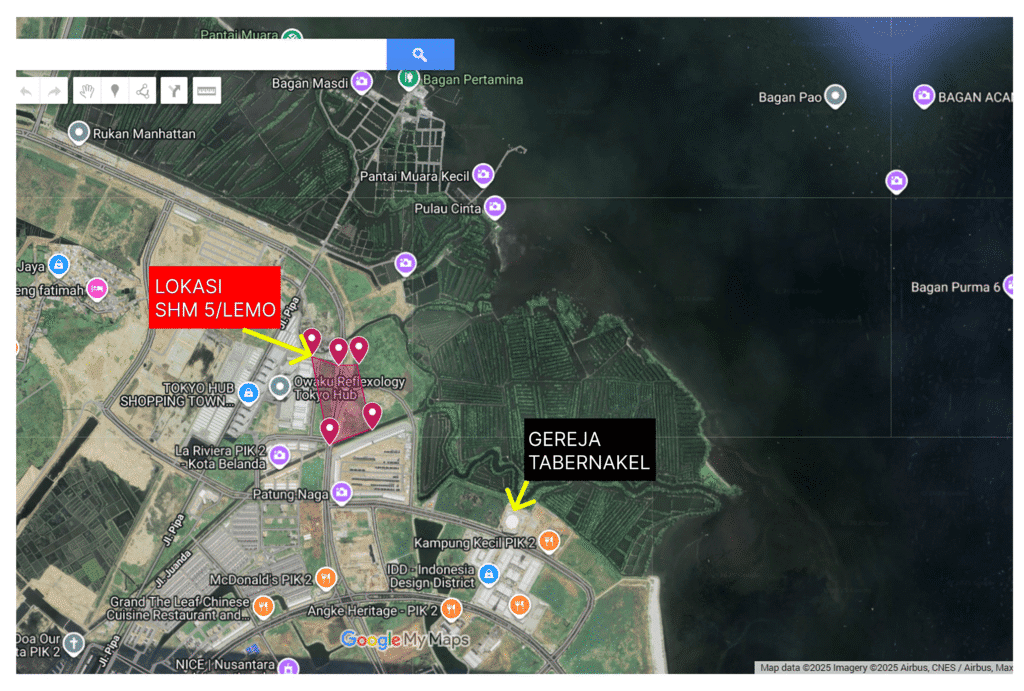Image resolution: width=1024 pixels, height=691 pixels.
Task: Select the Draw a line tool
Action: pyautogui.click(x=143, y=92)
